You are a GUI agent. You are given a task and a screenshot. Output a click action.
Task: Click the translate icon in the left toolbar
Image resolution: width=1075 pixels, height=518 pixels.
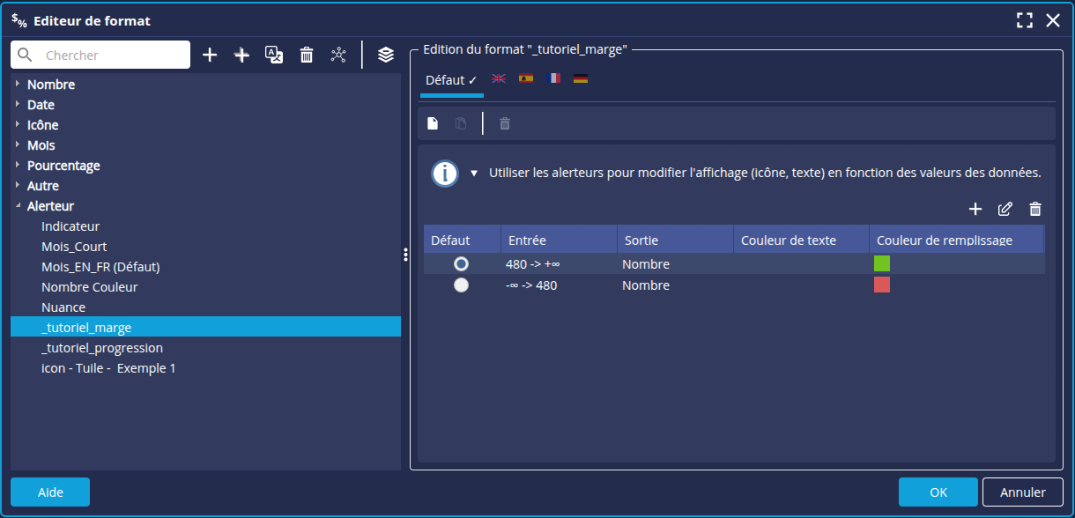[x=274, y=55]
